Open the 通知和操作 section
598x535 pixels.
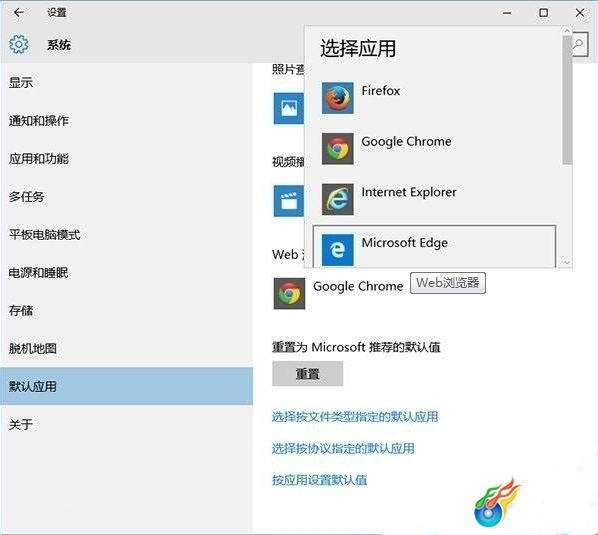pos(39,120)
